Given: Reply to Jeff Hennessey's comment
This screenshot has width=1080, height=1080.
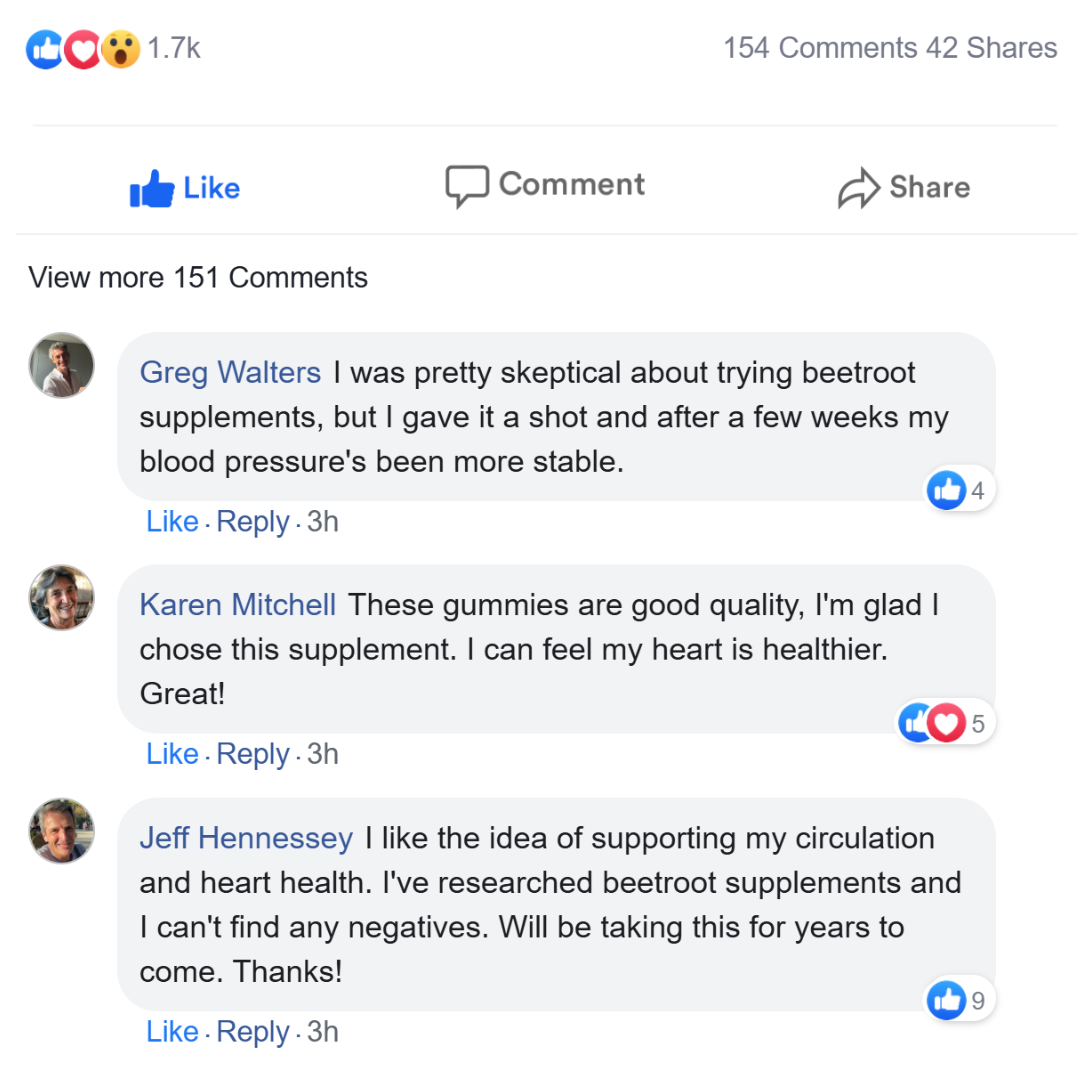Looking at the screenshot, I should tap(252, 1032).
